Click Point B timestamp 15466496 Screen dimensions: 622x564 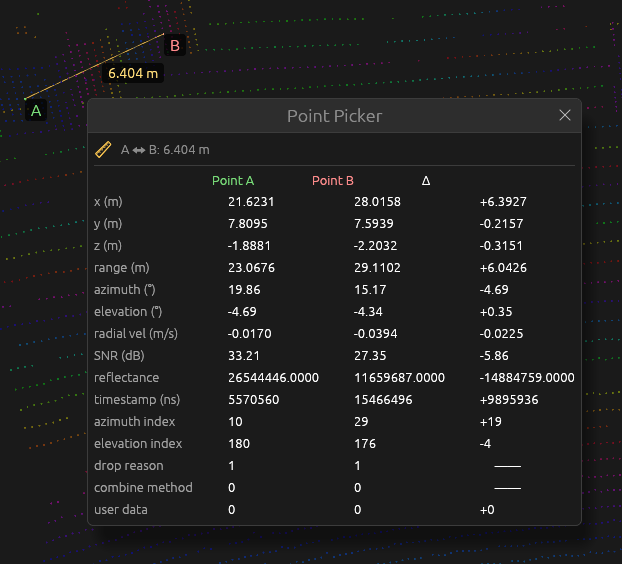point(383,400)
